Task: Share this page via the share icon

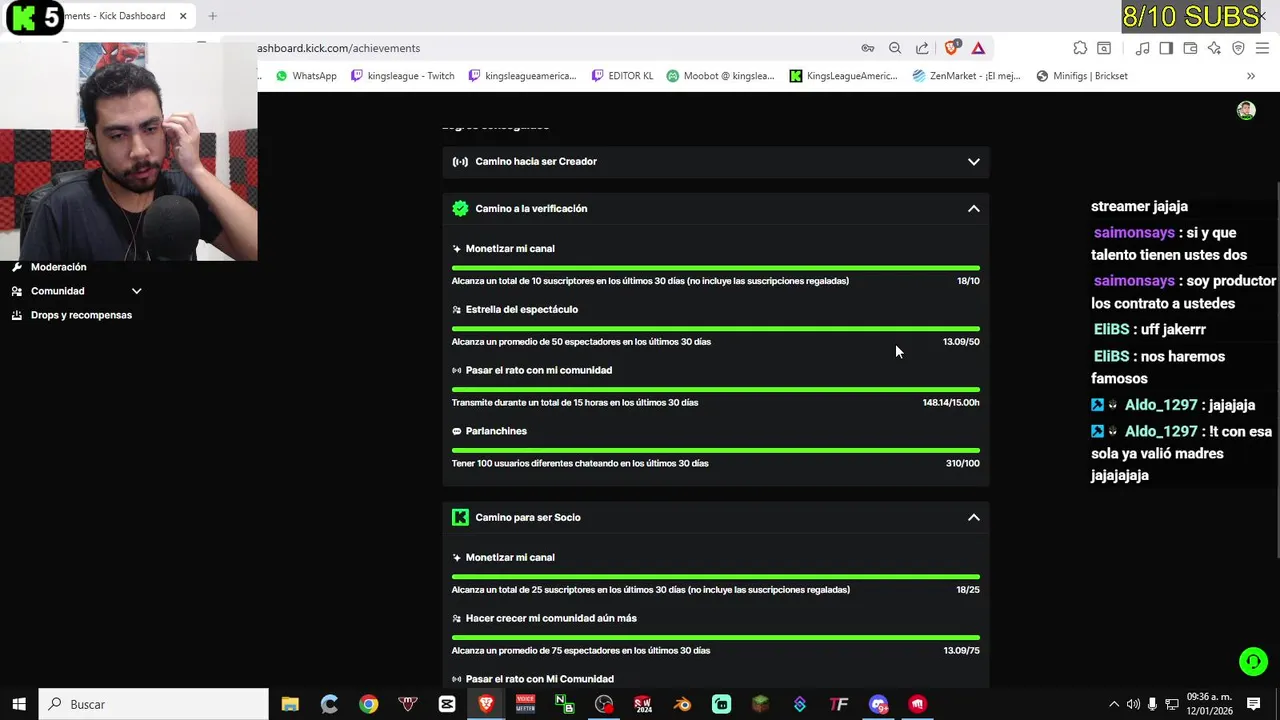Action: (922, 48)
